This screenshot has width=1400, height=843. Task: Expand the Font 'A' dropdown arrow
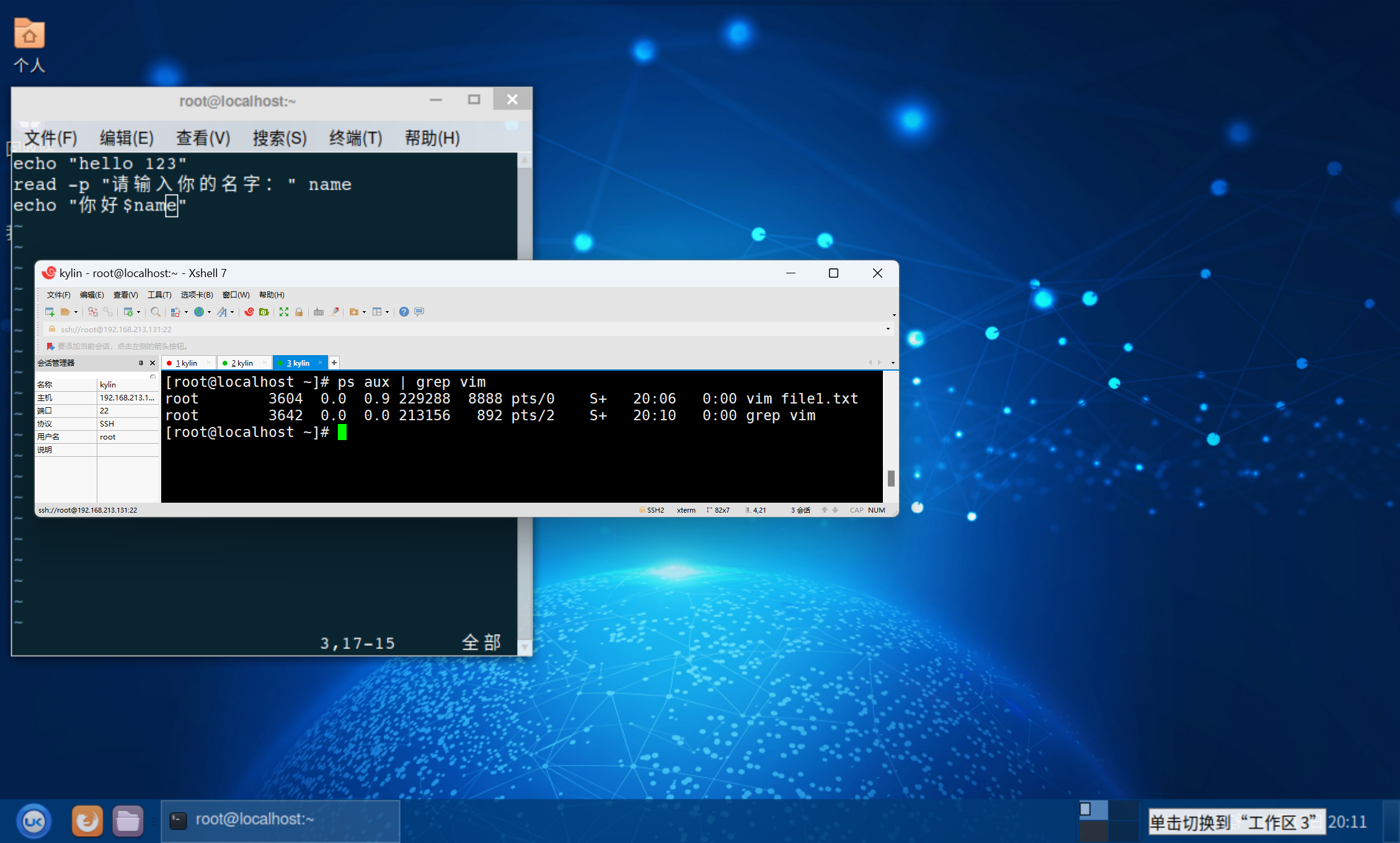232,312
